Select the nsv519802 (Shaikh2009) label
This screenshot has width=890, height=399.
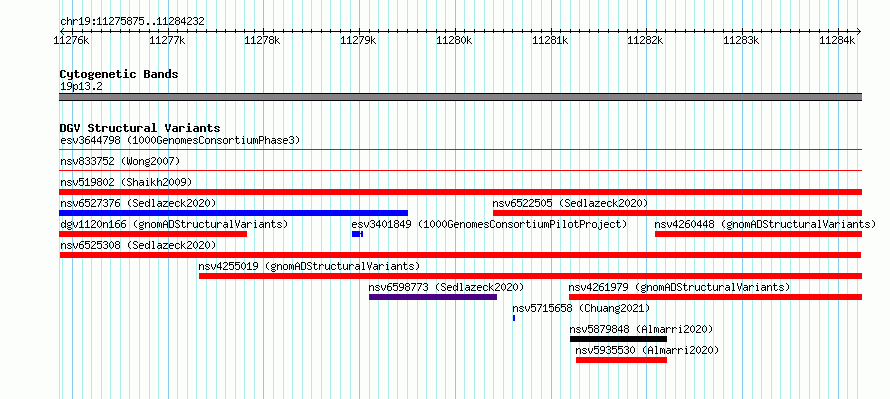[x=126, y=182]
